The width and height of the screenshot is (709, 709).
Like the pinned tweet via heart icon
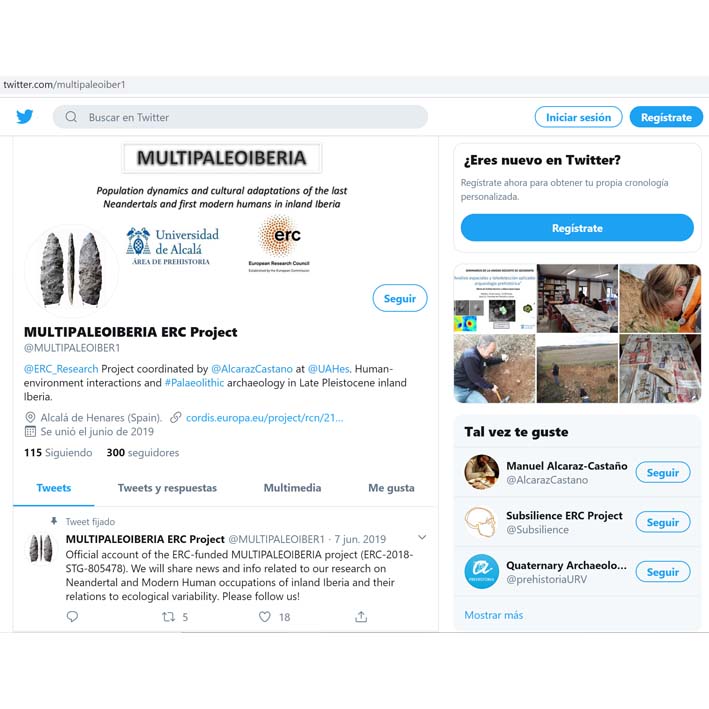point(265,616)
